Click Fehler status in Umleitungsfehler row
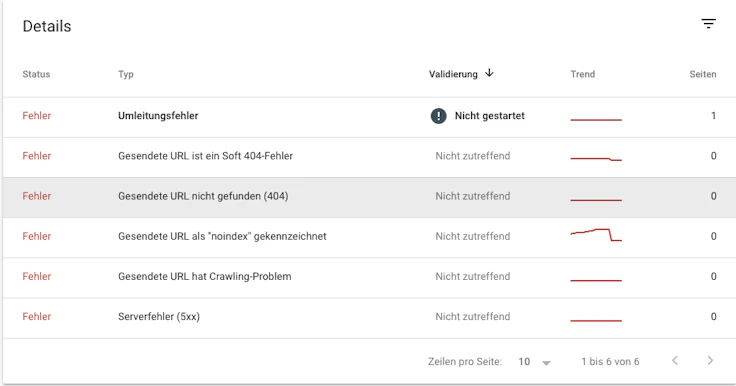 37,116
